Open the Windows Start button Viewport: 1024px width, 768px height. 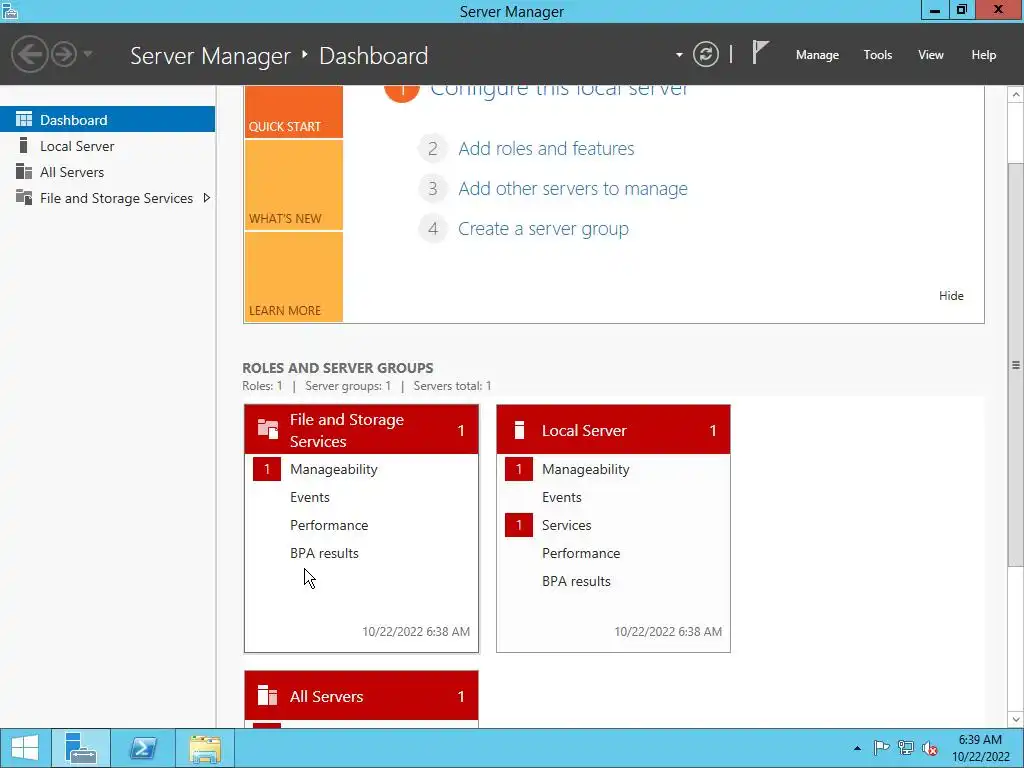(25, 748)
